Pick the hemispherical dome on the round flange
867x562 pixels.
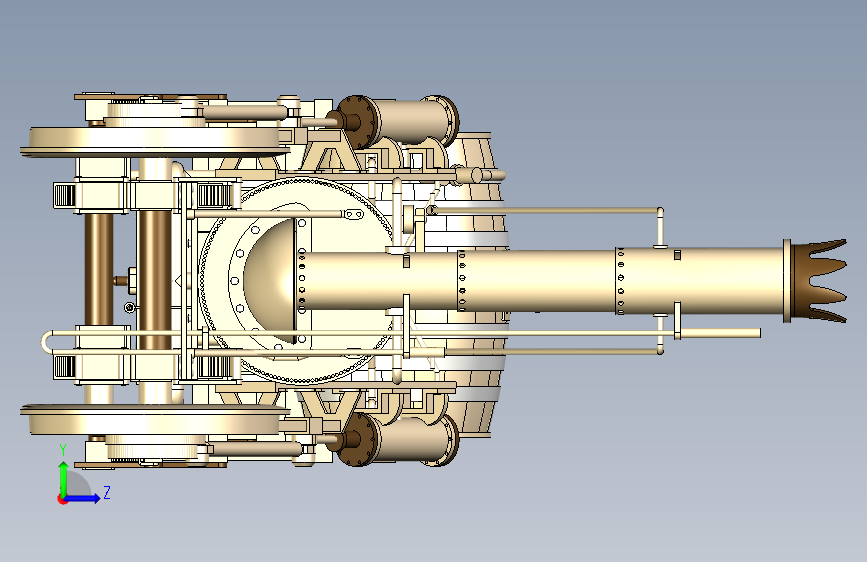tap(270, 281)
